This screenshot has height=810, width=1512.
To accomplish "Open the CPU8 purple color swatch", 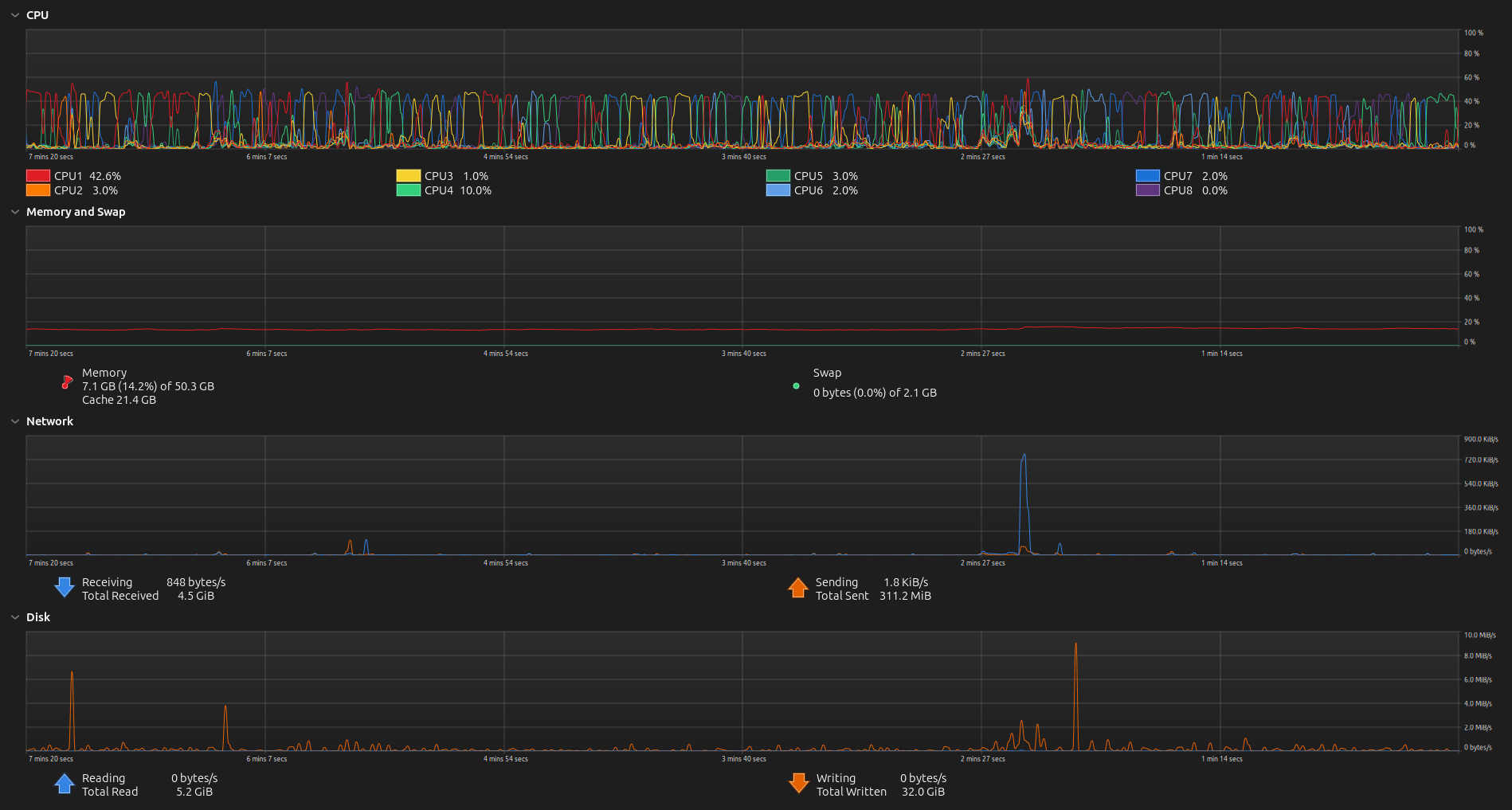I will (1148, 190).
